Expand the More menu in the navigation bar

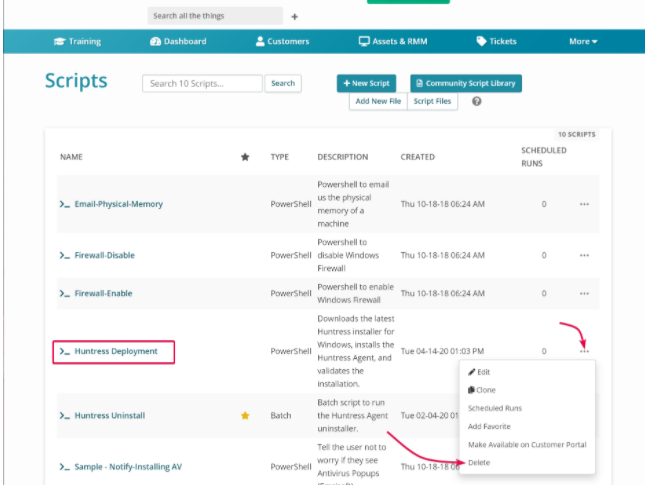tap(583, 41)
